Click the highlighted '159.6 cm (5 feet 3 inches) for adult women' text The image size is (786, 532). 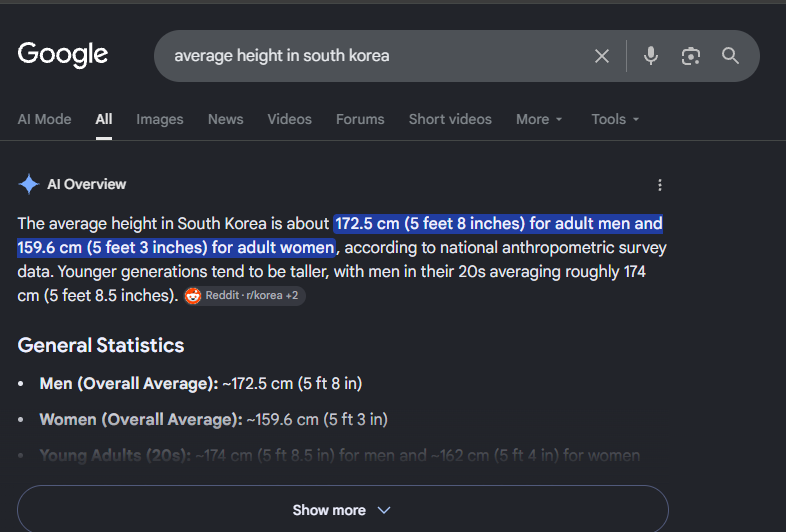(x=176, y=248)
